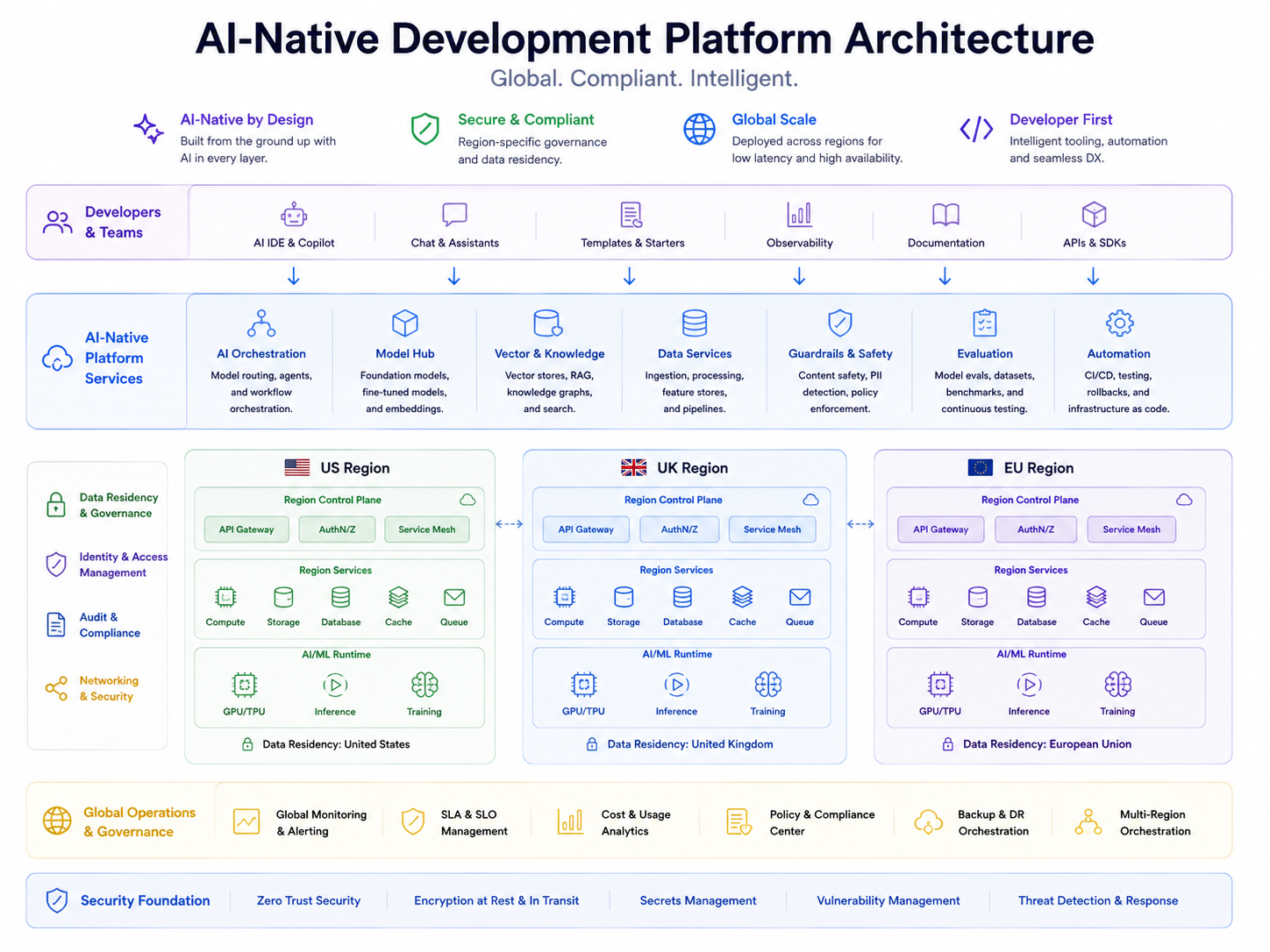Select the US Region Cache layers icon
Screen dimensions: 1270x952
click(398, 598)
